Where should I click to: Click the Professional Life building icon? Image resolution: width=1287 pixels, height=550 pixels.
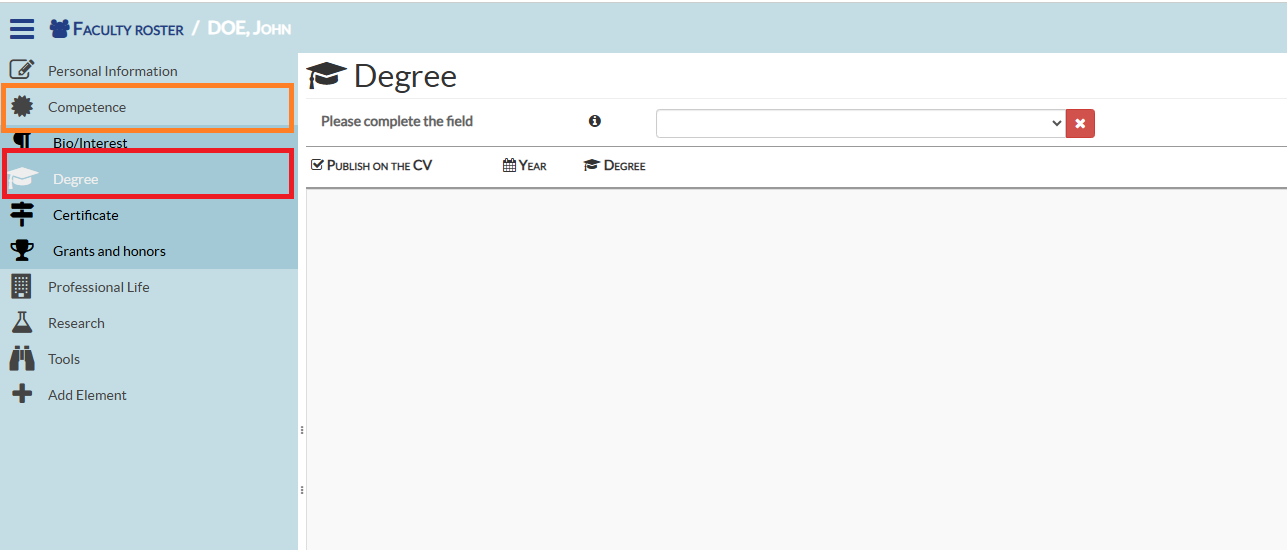click(x=21, y=287)
